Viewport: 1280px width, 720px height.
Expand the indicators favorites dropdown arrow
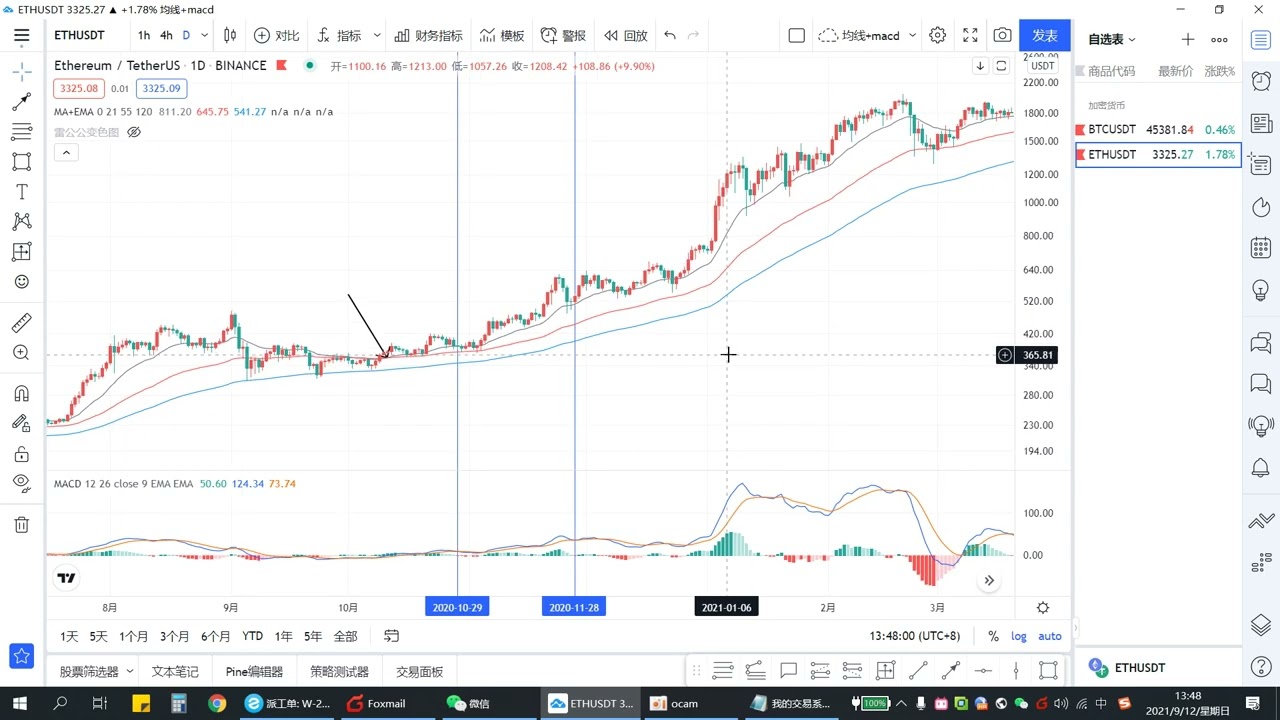[x=377, y=35]
